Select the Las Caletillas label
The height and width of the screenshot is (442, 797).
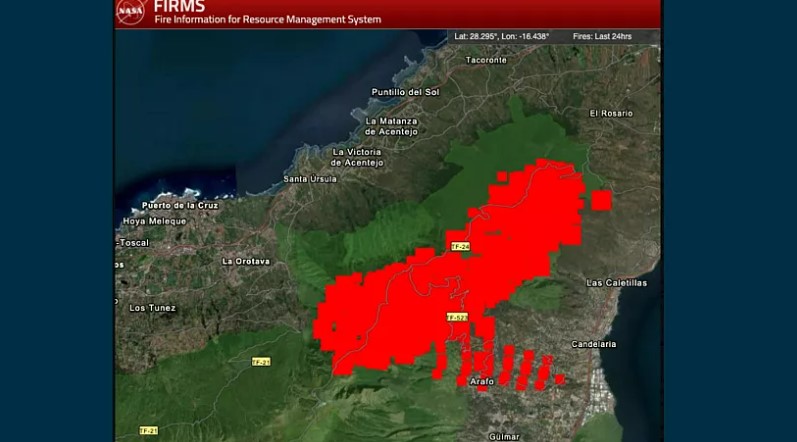point(616,283)
